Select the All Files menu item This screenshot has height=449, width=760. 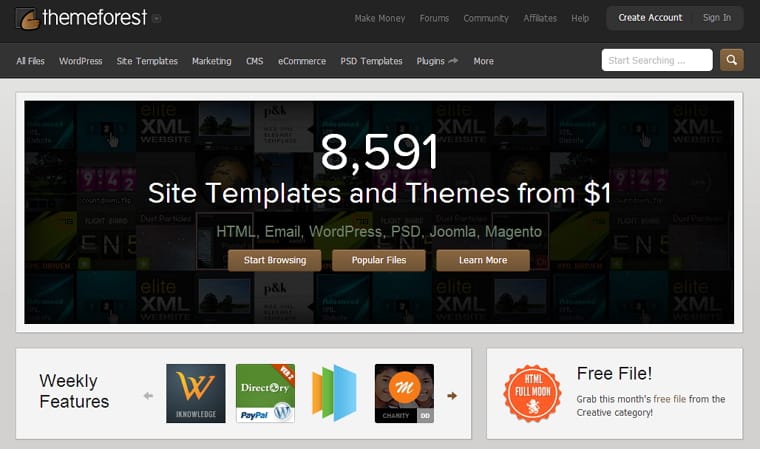pos(30,61)
